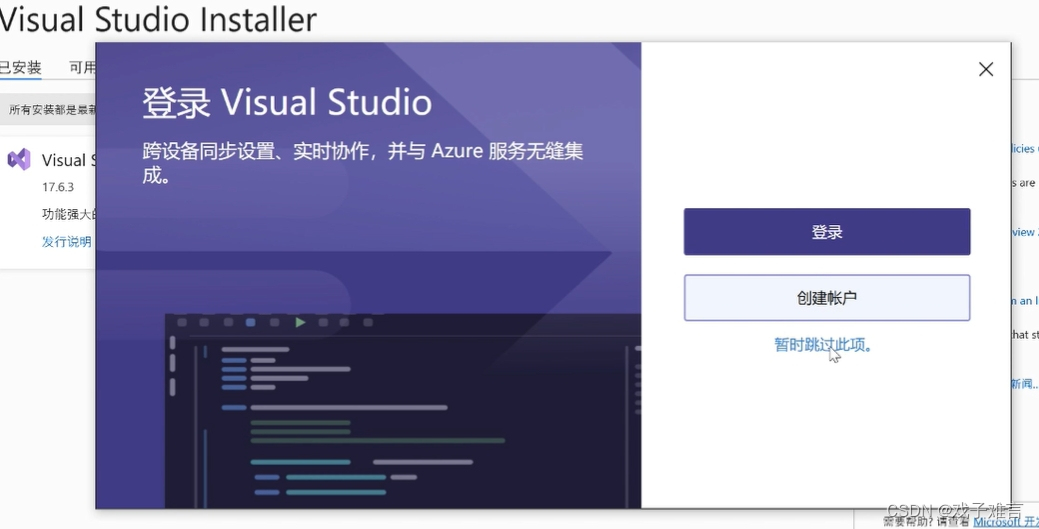Click the 暂时跳过此项 skip link

click(x=823, y=345)
